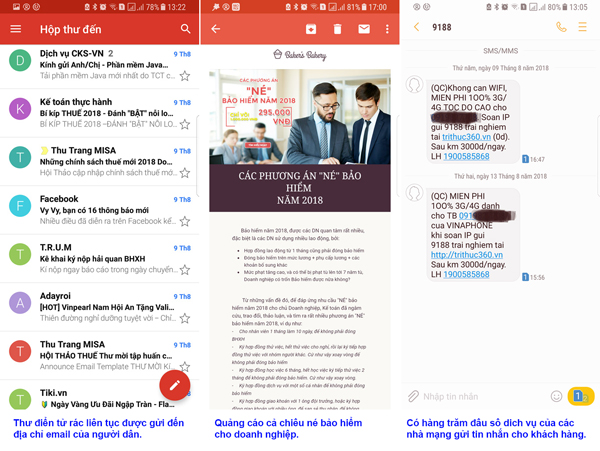The height and width of the screenshot is (451, 600).
Task: Open the Kế toán thực hành email
Action: [100, 110]
